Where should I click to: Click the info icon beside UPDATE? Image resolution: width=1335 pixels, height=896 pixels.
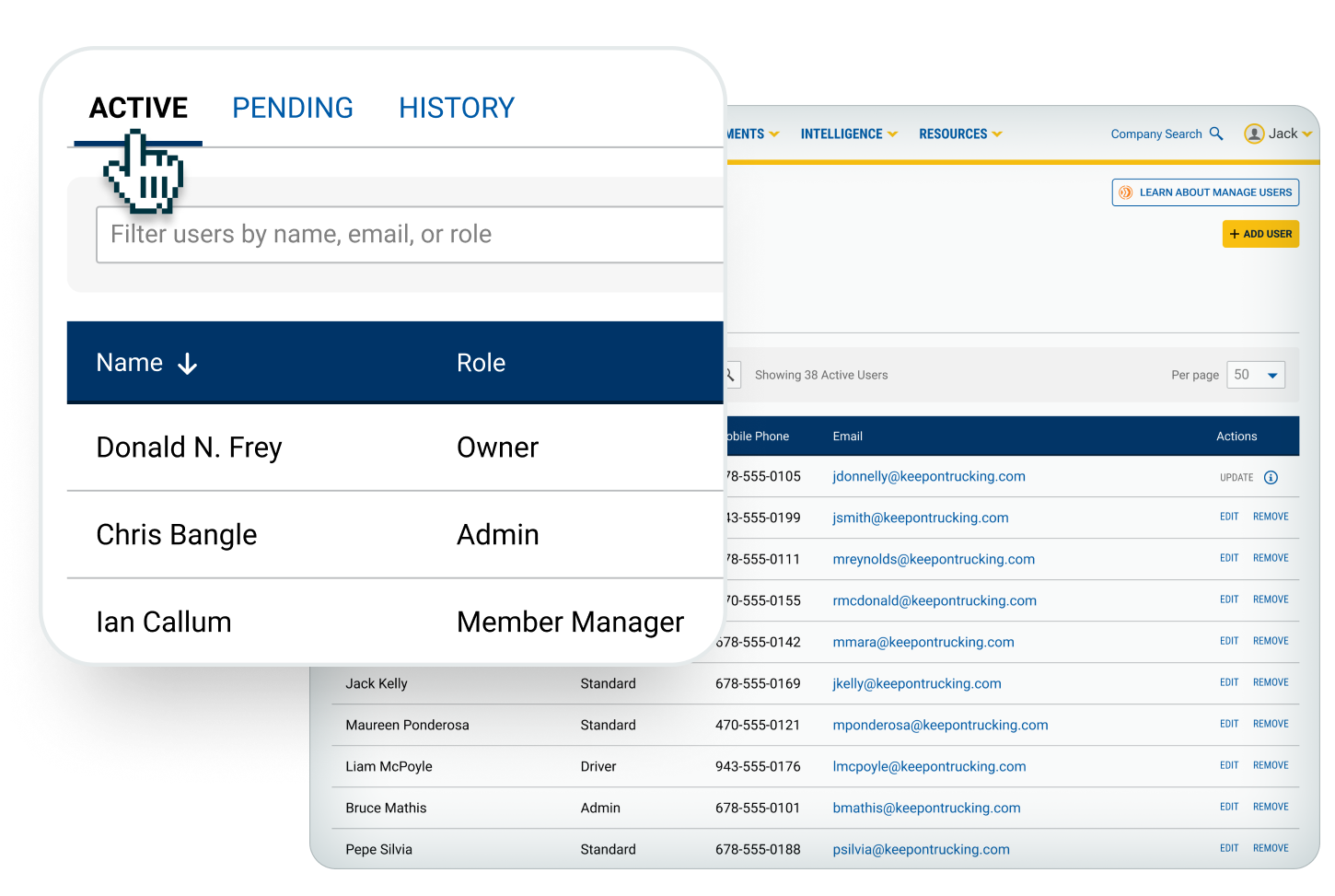pos(1271,477)
